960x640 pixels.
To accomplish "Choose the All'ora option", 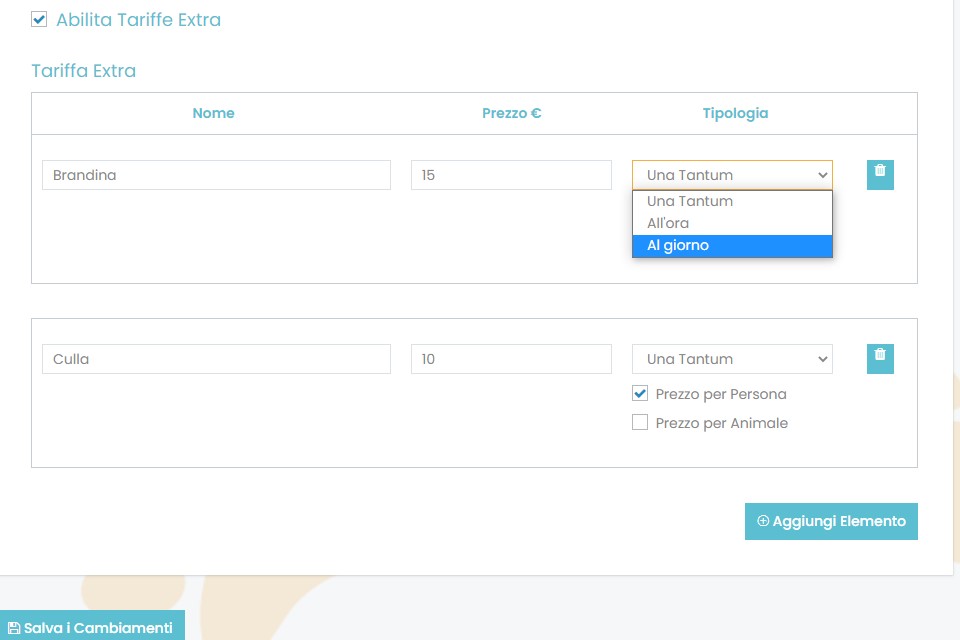I will pyautogui.click(x=731, y=223).
